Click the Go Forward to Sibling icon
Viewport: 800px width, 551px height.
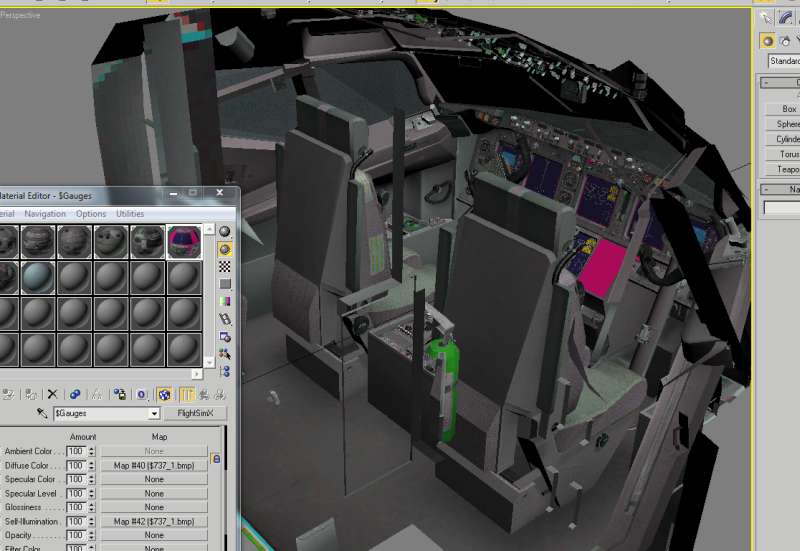tap(220, 394)
